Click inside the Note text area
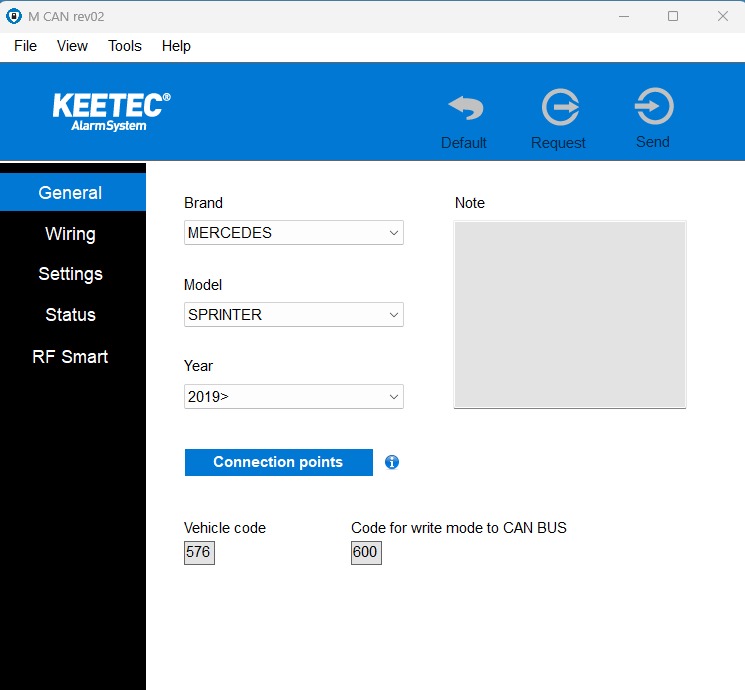 [x=570, y=314]
